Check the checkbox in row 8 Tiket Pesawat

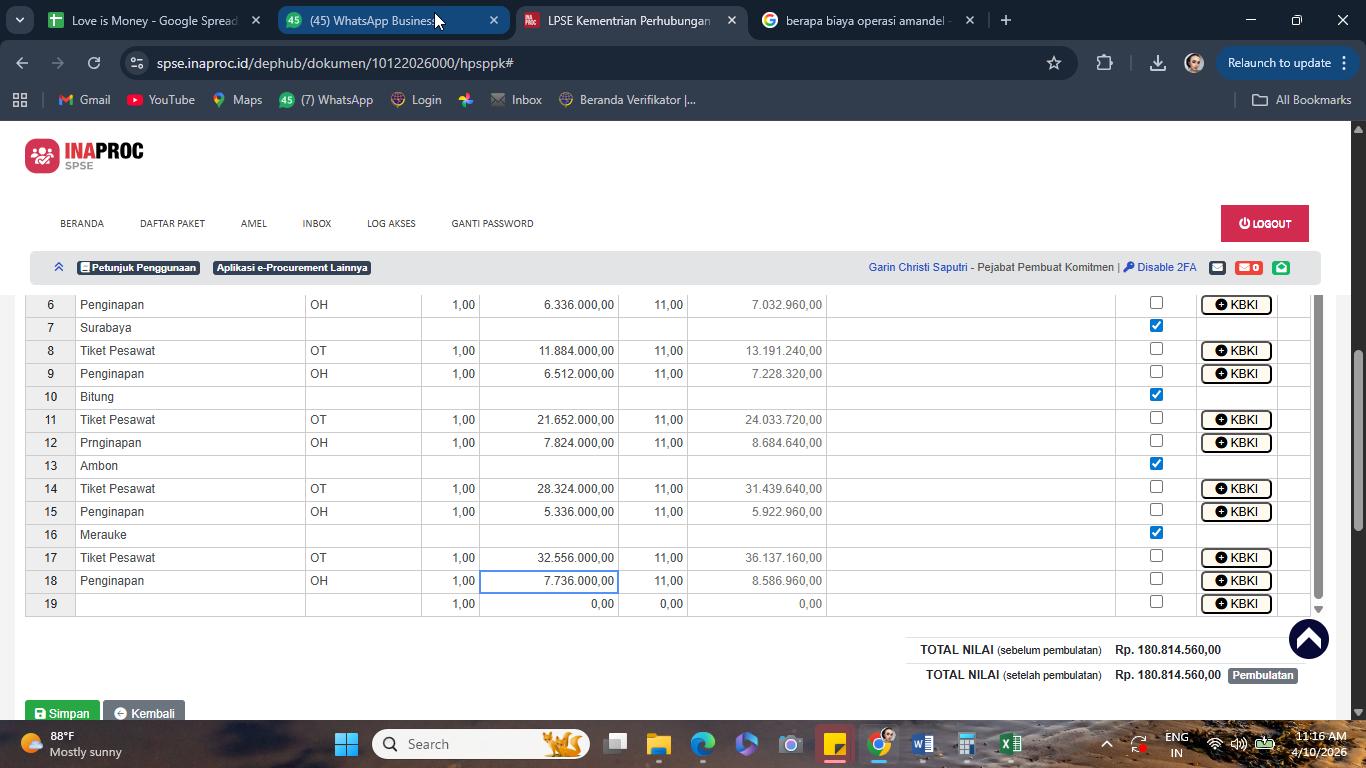[1156, 349]
